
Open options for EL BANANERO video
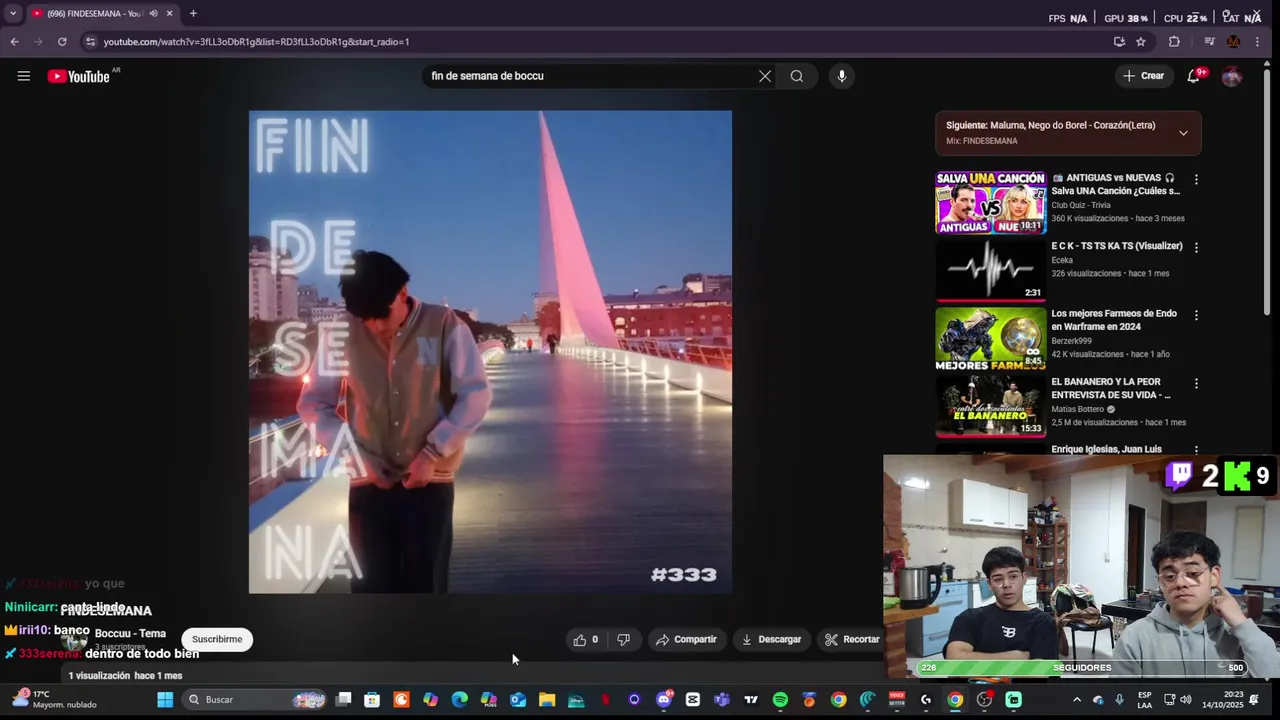tap(1196, 383)
